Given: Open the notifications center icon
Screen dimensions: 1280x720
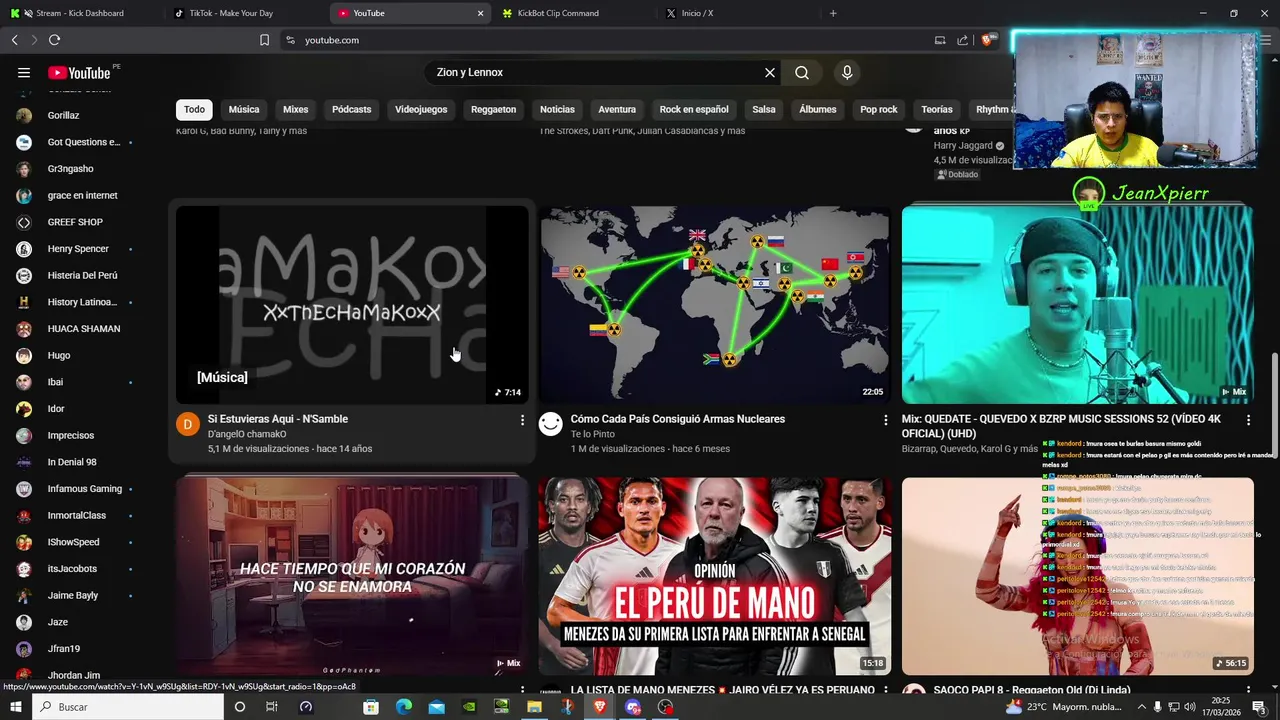Looking at the screenshot, I should (x=1259, y=707).
